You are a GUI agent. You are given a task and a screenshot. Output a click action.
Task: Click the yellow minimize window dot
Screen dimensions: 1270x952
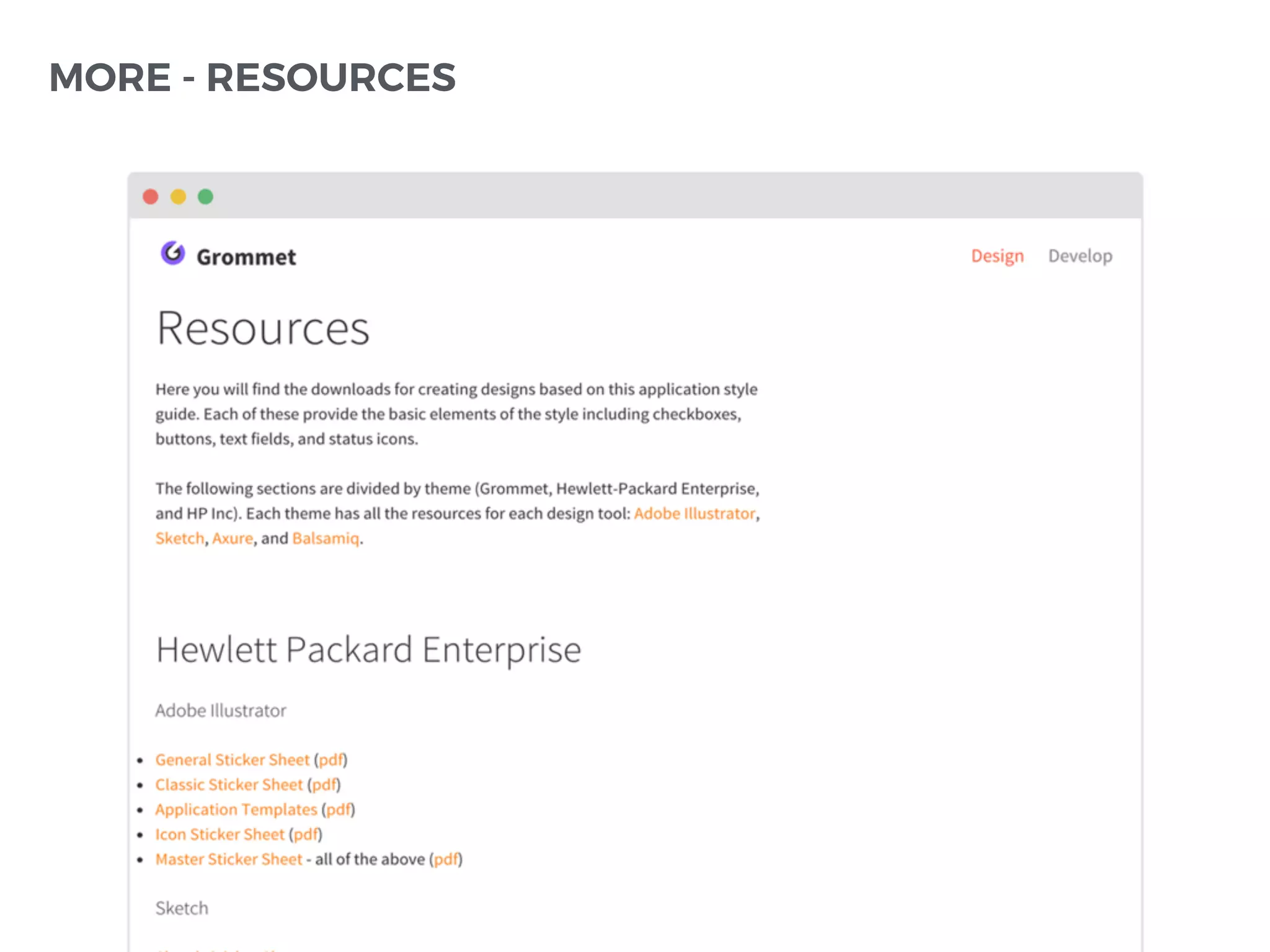point(178,196)
